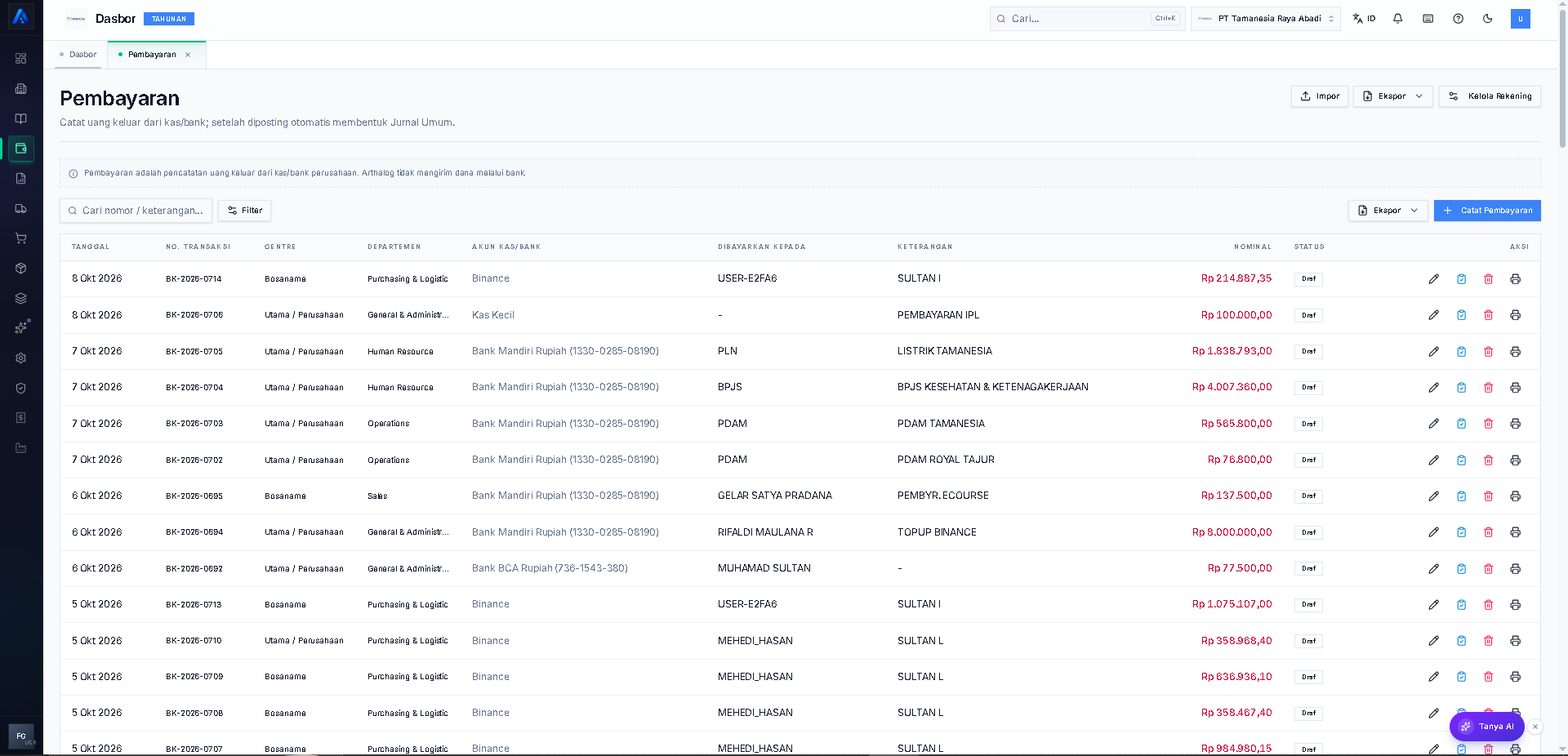This screenshot has width=1568, height=756.
Task: Open the layers stack sidebar icon
Action: pyautogui.click(x=21, y=298)
